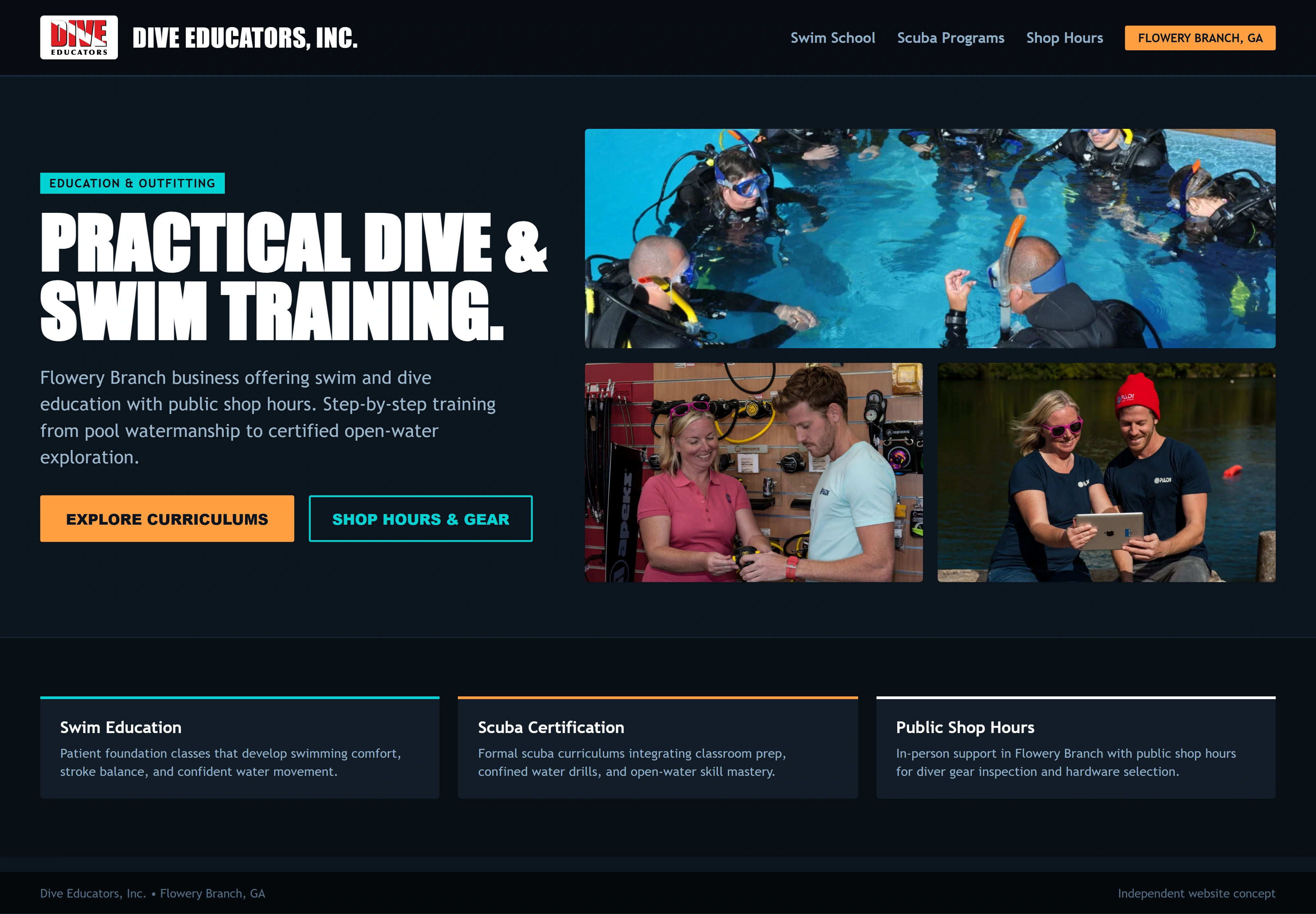
Task: Go to Shop Hours in the navigation
Action: pyautogui.click(x=1064, y=38)
